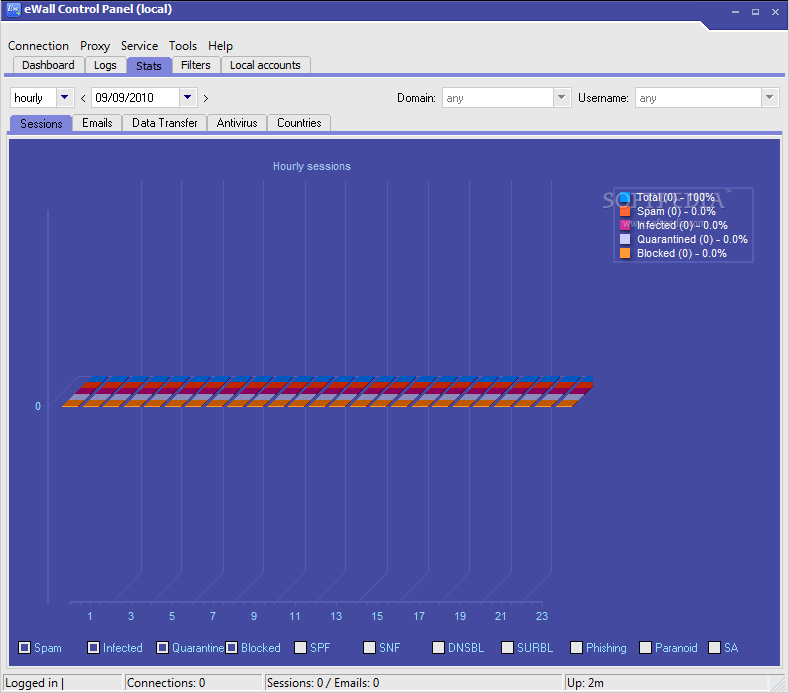Viewport: 789px width, 693px height.
Task: Enable the SURBL checkbox
Action: click(507, 647)
